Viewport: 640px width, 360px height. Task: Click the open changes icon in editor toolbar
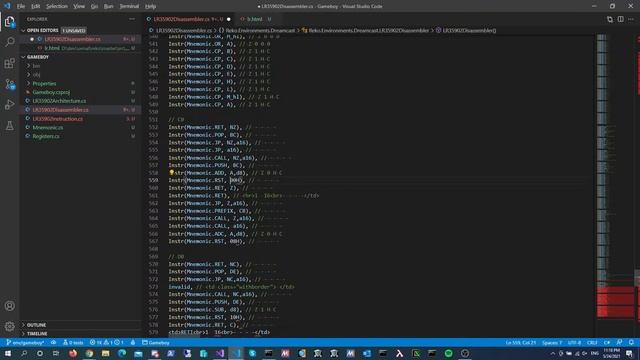point(610,19)
